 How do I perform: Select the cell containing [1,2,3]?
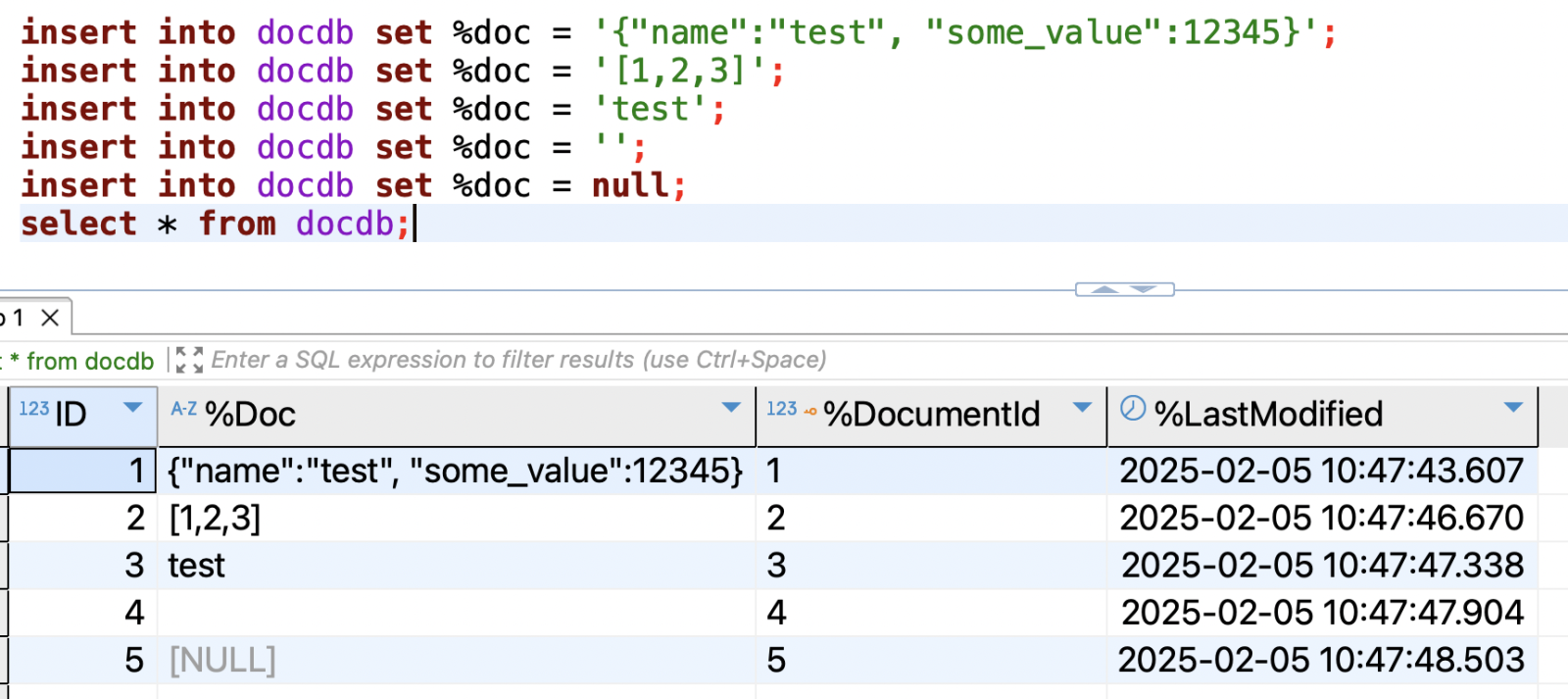point(215,519)
